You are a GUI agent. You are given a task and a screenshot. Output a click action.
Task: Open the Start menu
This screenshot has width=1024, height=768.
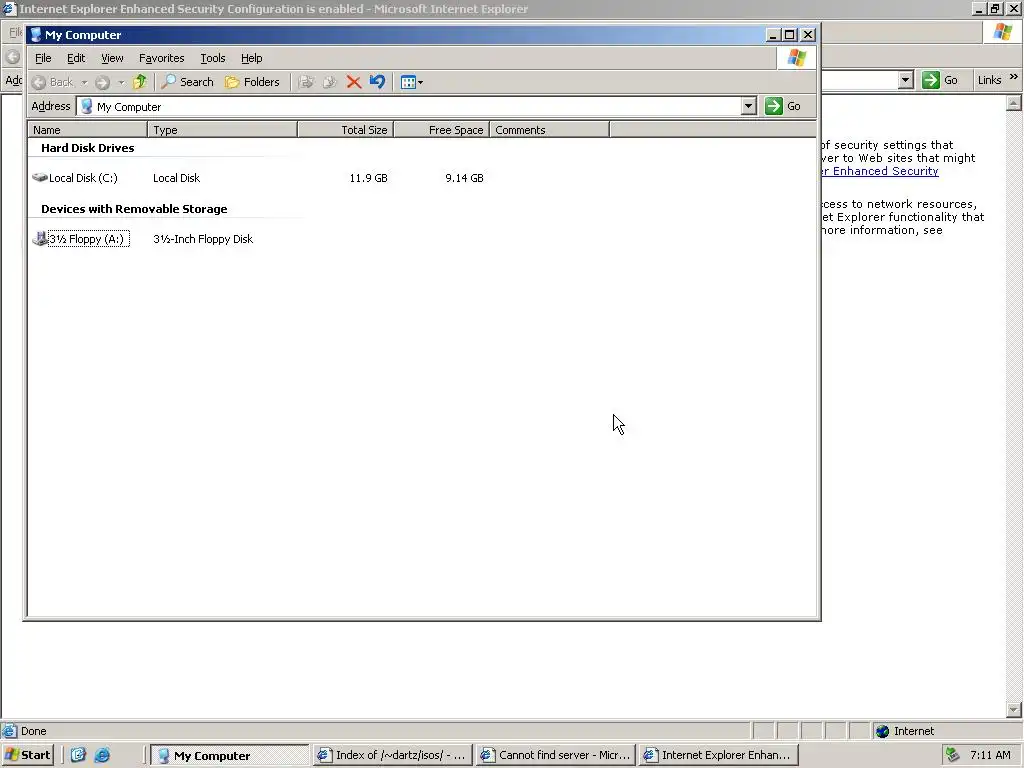pos(27,755)
